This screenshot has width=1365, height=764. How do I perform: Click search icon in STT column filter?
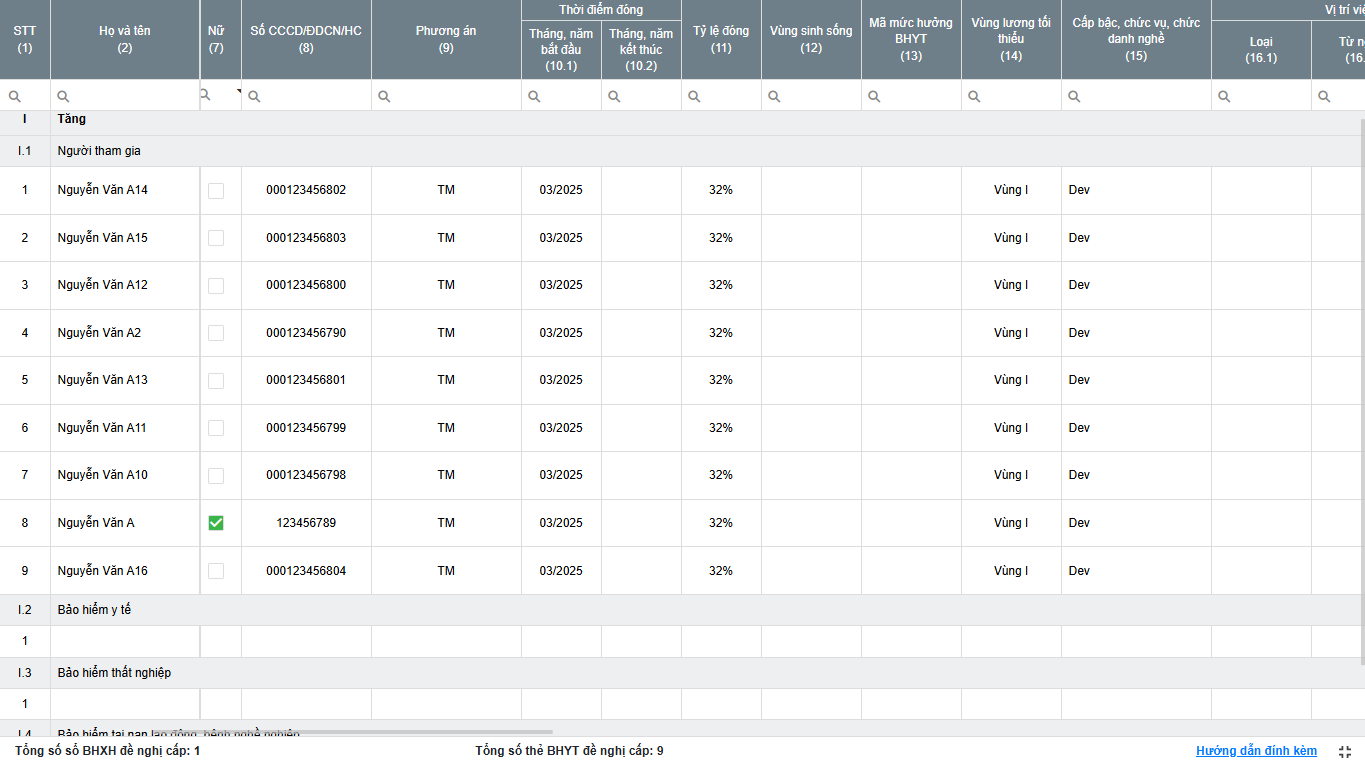click(14, 97)
